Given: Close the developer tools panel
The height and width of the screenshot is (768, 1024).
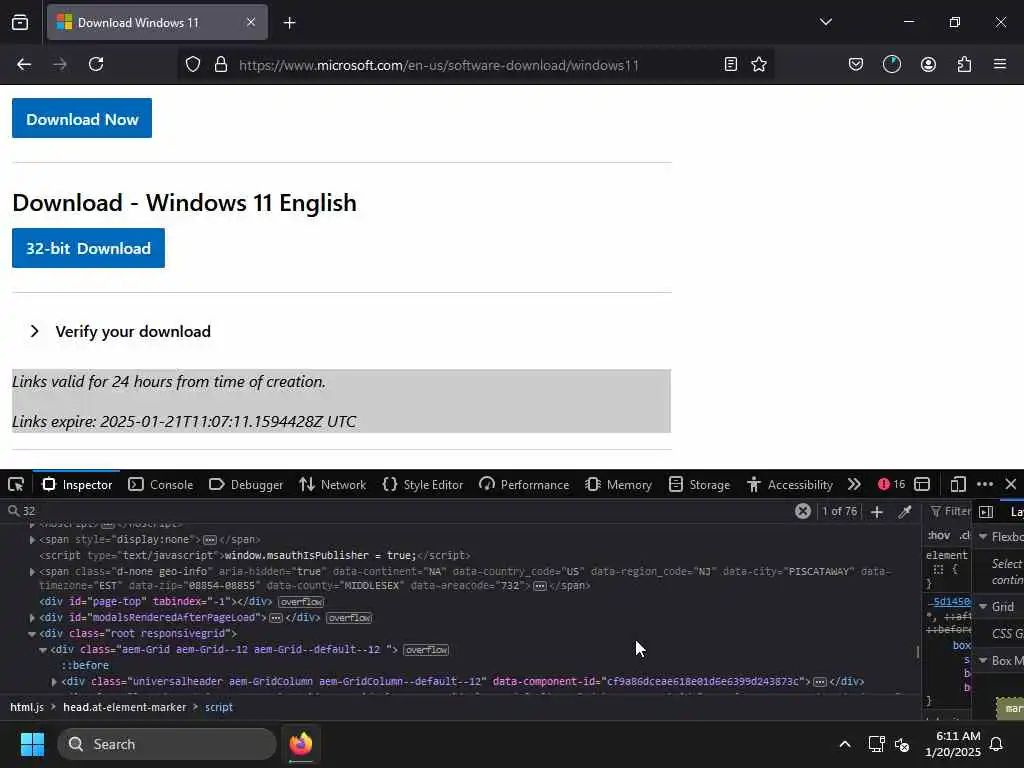Looking at the screenshot, I should pos(1011,485).
